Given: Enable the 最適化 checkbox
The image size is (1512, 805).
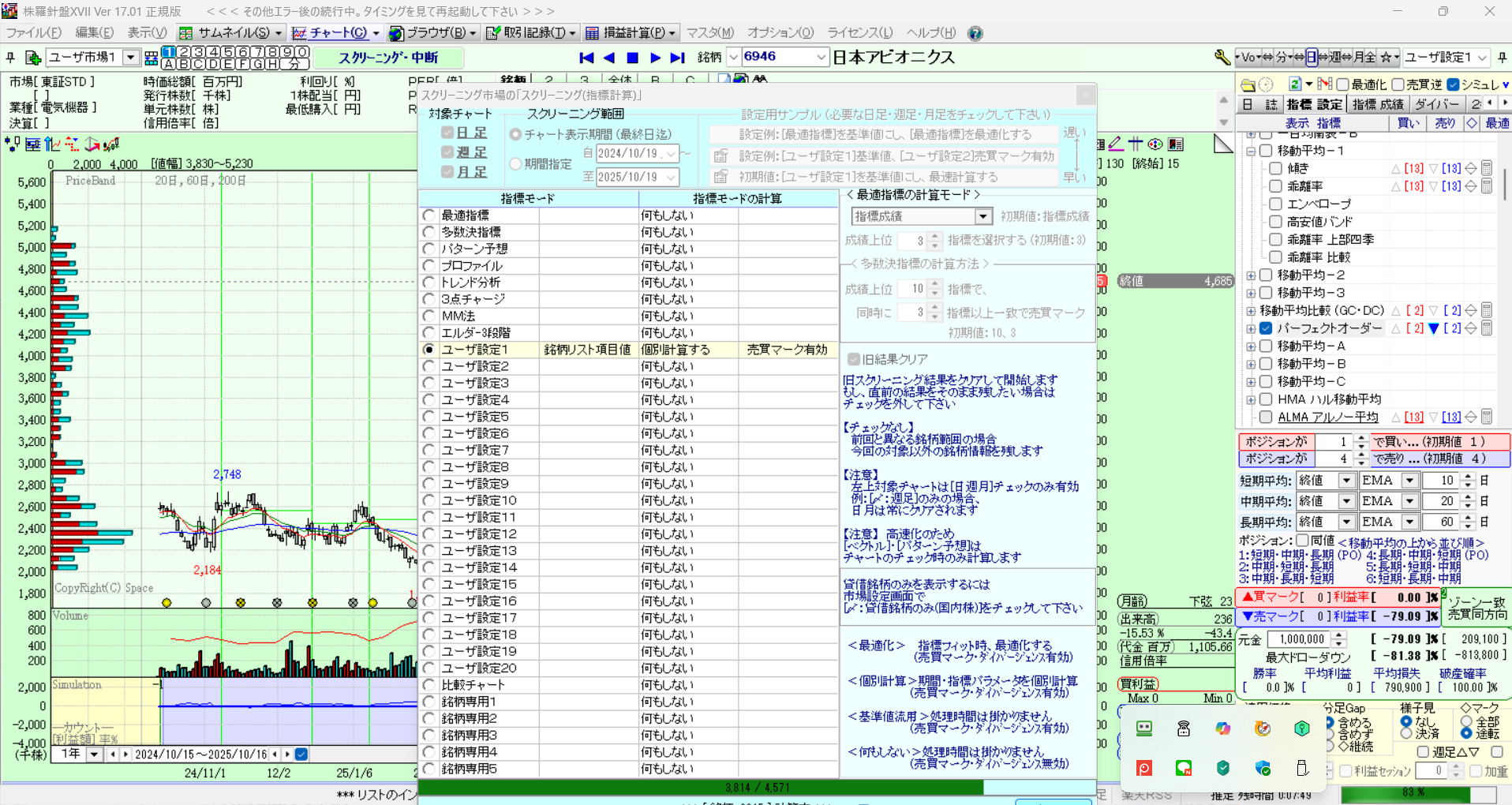Looking at the screenshot, I should 1342,84.
